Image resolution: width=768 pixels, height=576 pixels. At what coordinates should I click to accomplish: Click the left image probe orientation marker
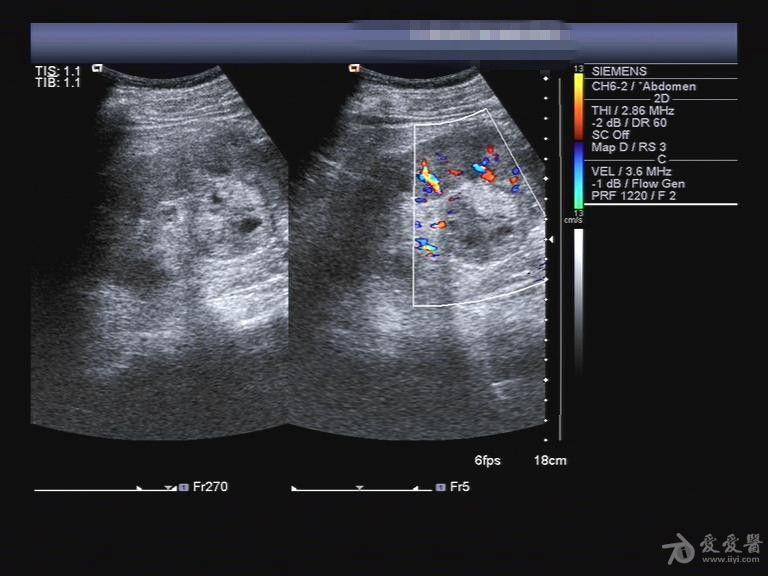click(98, 69)
